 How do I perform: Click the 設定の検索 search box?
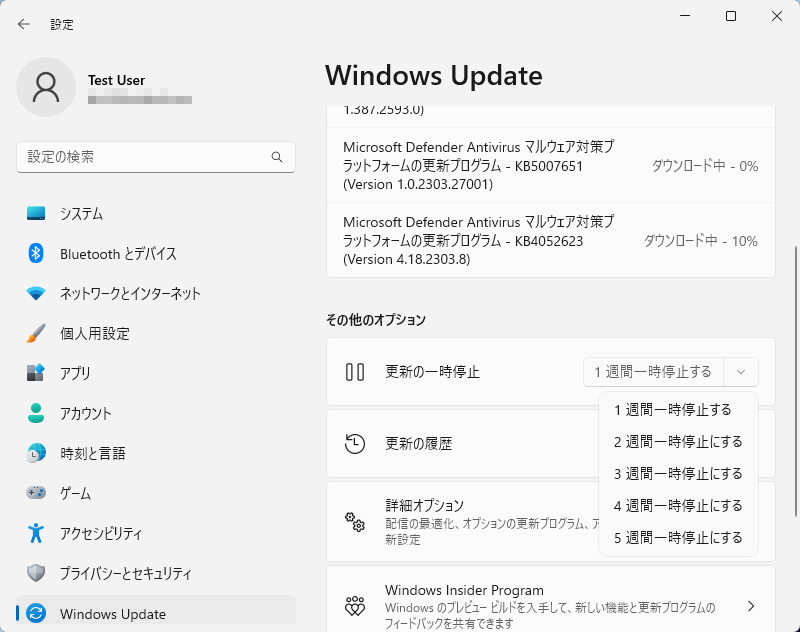[156, 157]
